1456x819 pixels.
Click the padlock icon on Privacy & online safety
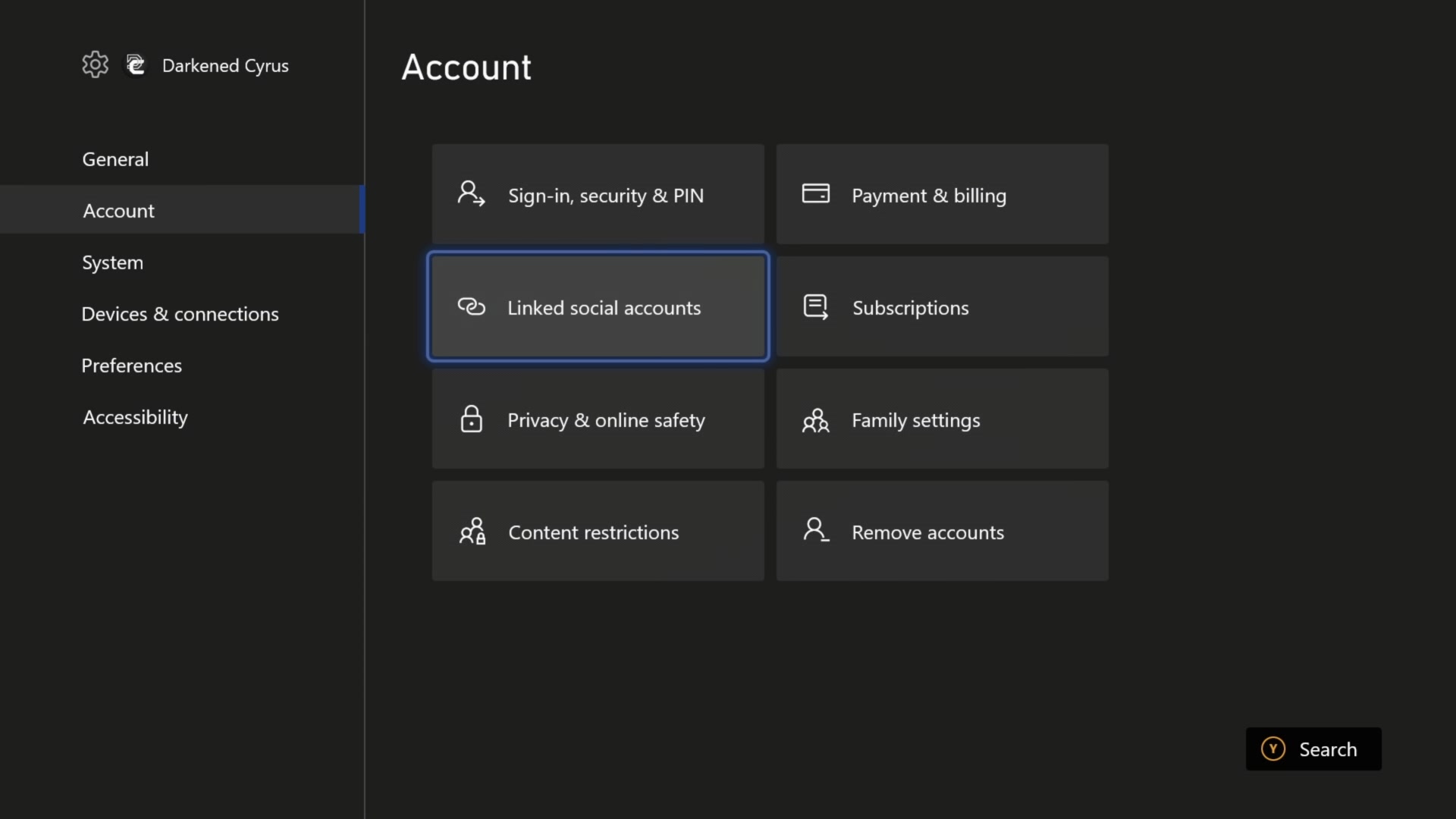(x=471, y=420)
